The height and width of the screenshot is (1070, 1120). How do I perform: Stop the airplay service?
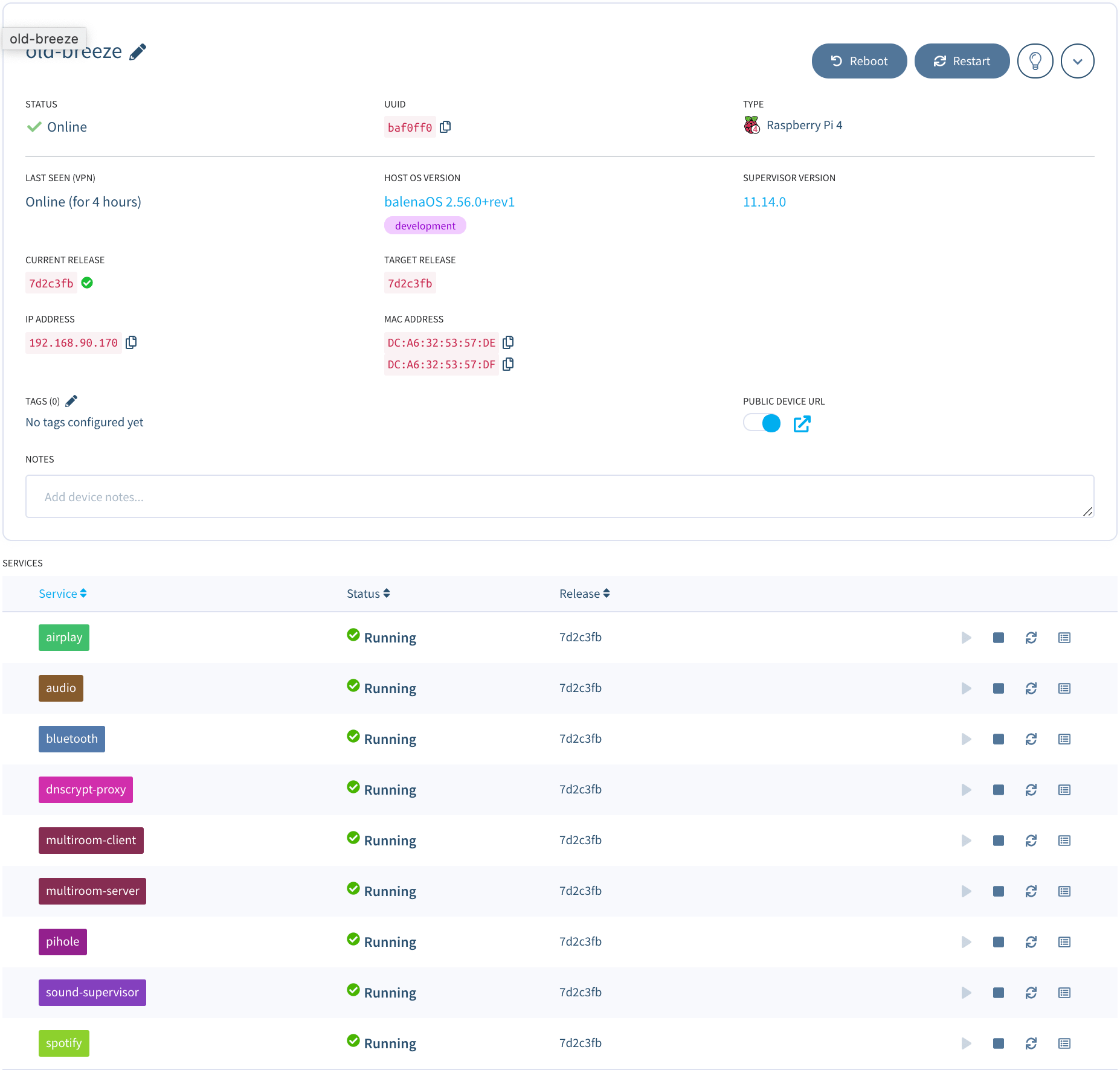pyautogui.click(x=999, y=638)
